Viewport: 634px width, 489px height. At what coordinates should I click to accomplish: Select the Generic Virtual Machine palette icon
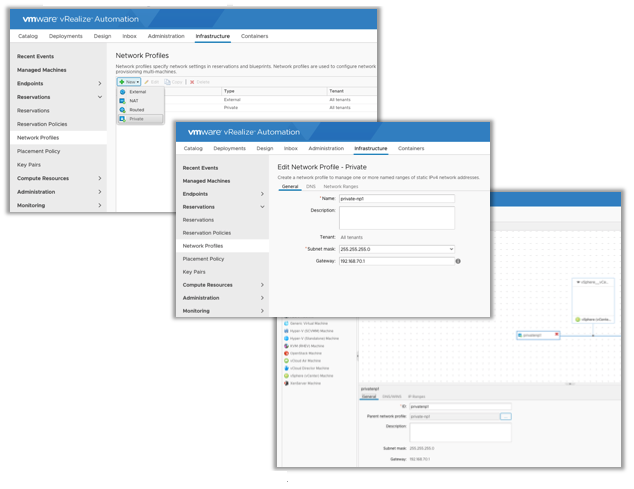[x=286, y=324]
